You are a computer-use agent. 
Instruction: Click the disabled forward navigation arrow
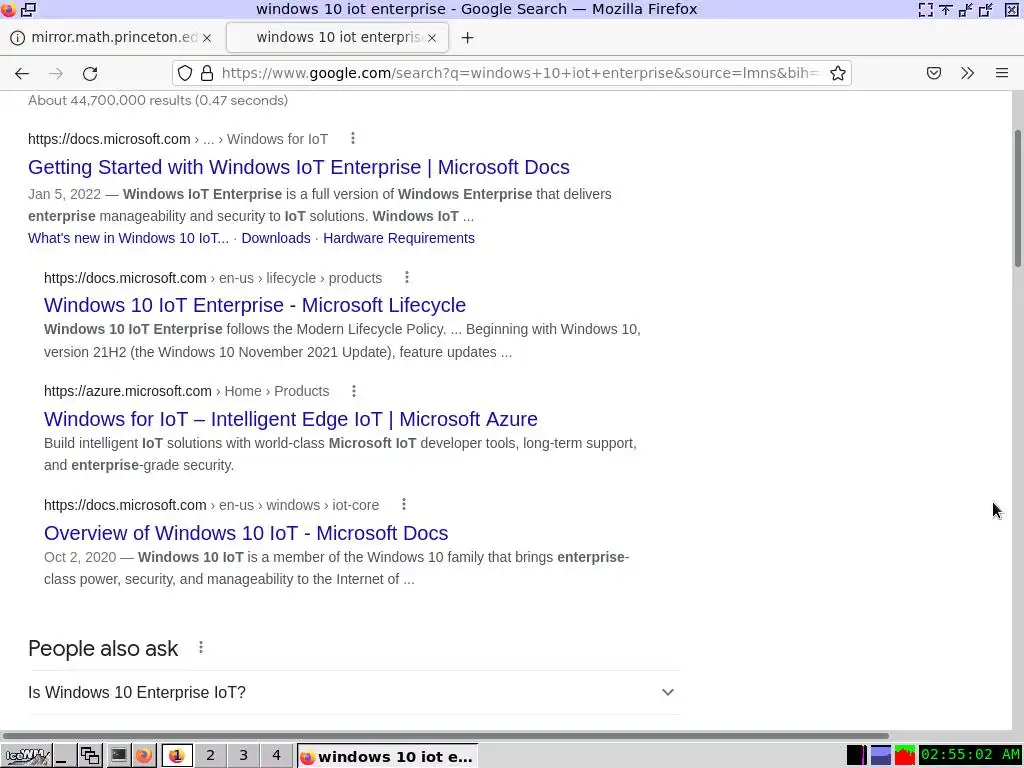pos(56,73)
